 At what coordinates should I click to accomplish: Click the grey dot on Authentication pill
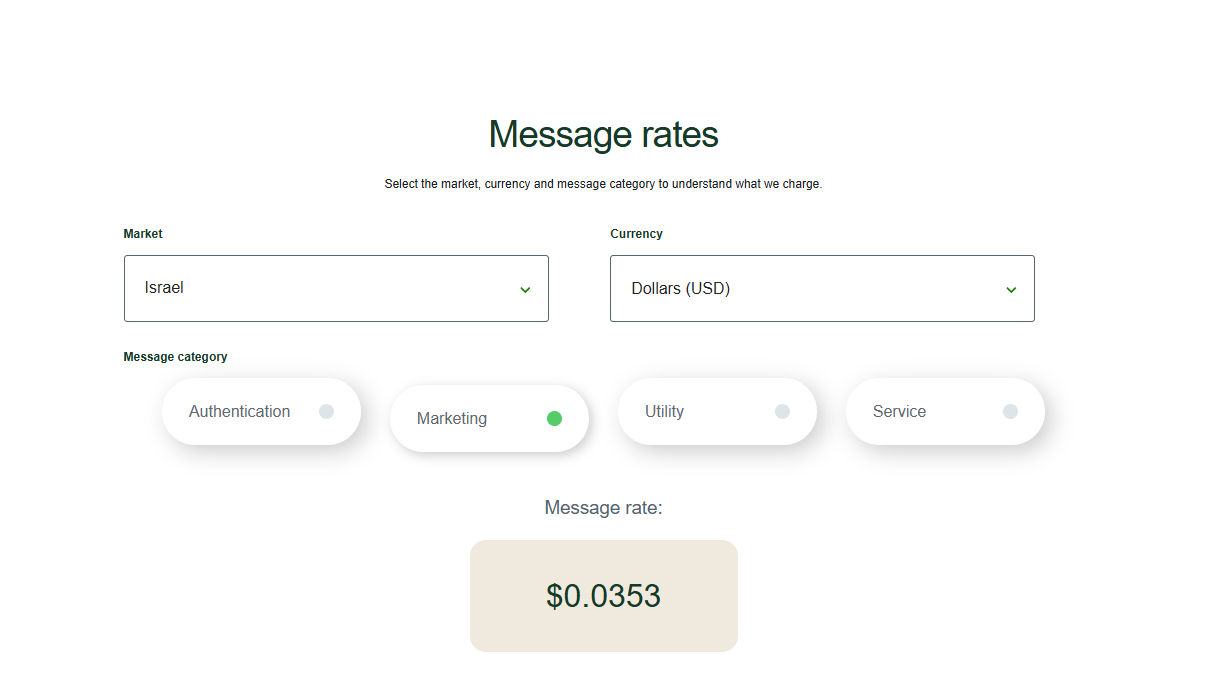pyautogui.click(x=326, y=411)
